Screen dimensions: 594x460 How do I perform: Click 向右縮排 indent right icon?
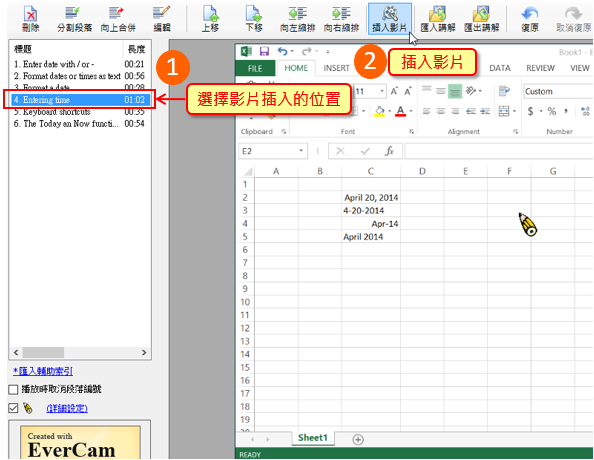tap(341, 19)
